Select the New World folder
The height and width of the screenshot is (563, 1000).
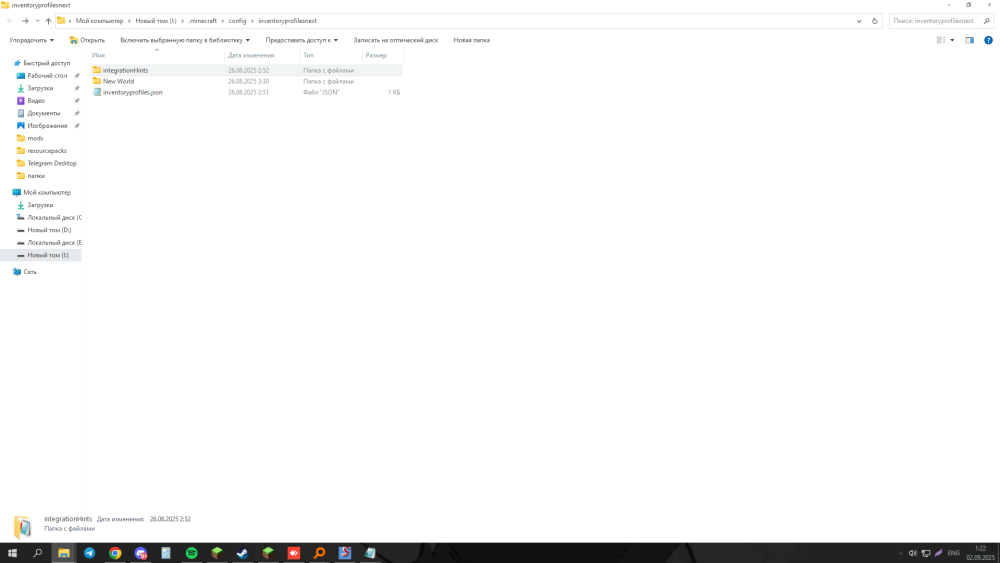click(246, 81)
